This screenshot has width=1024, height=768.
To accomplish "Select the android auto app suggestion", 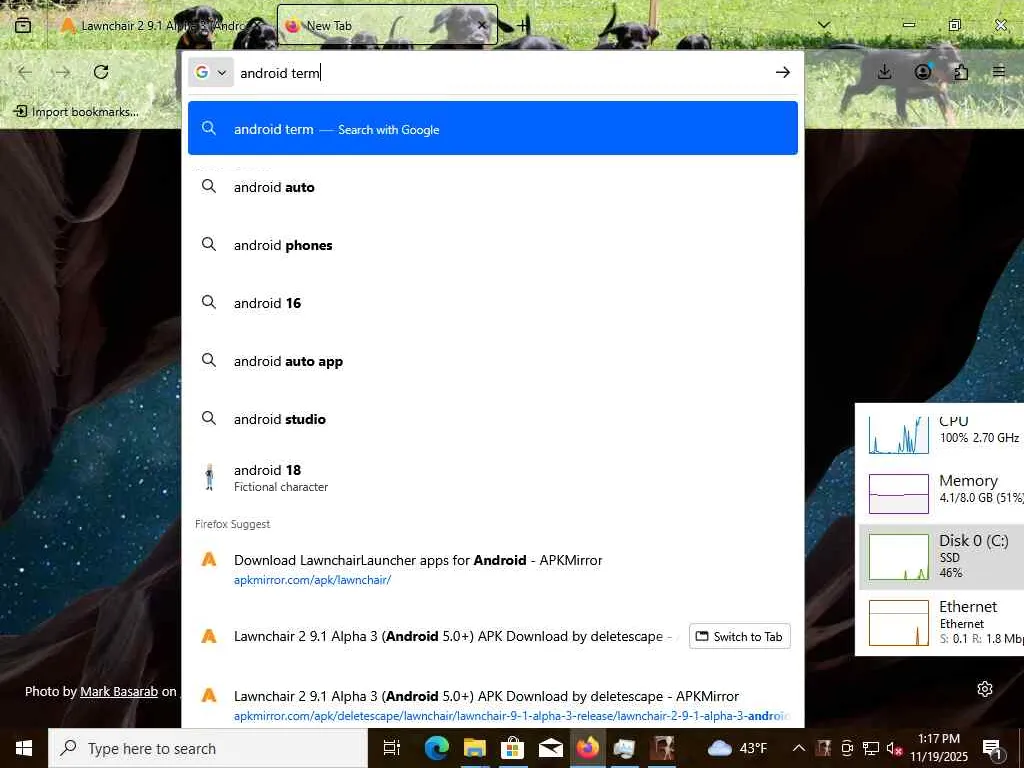I will (492, 361).
